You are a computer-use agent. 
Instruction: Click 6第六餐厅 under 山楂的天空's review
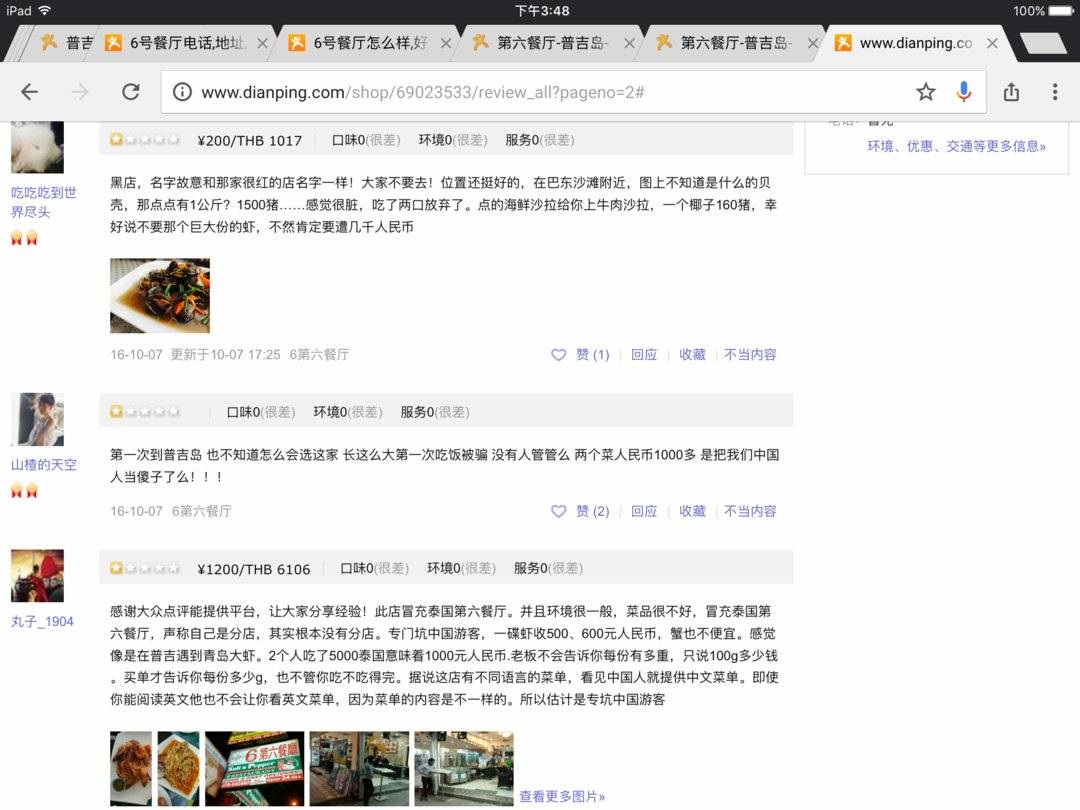pyautogui.click(x=202, y=511)
